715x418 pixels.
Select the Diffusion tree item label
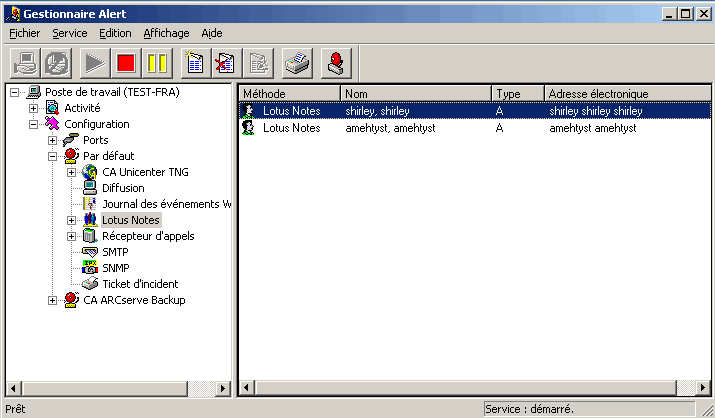pyautogui.click(x=123, y=188)
